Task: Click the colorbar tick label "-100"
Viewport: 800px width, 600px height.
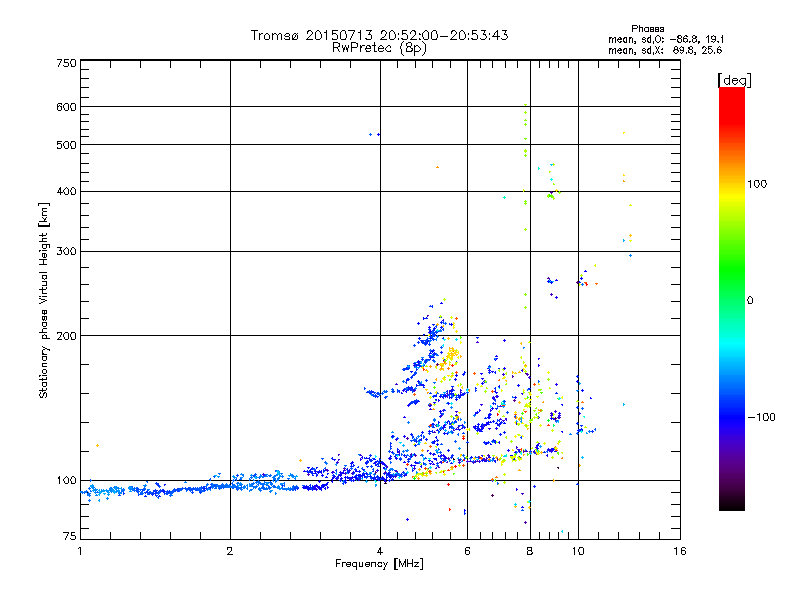Action: [761, 417]
